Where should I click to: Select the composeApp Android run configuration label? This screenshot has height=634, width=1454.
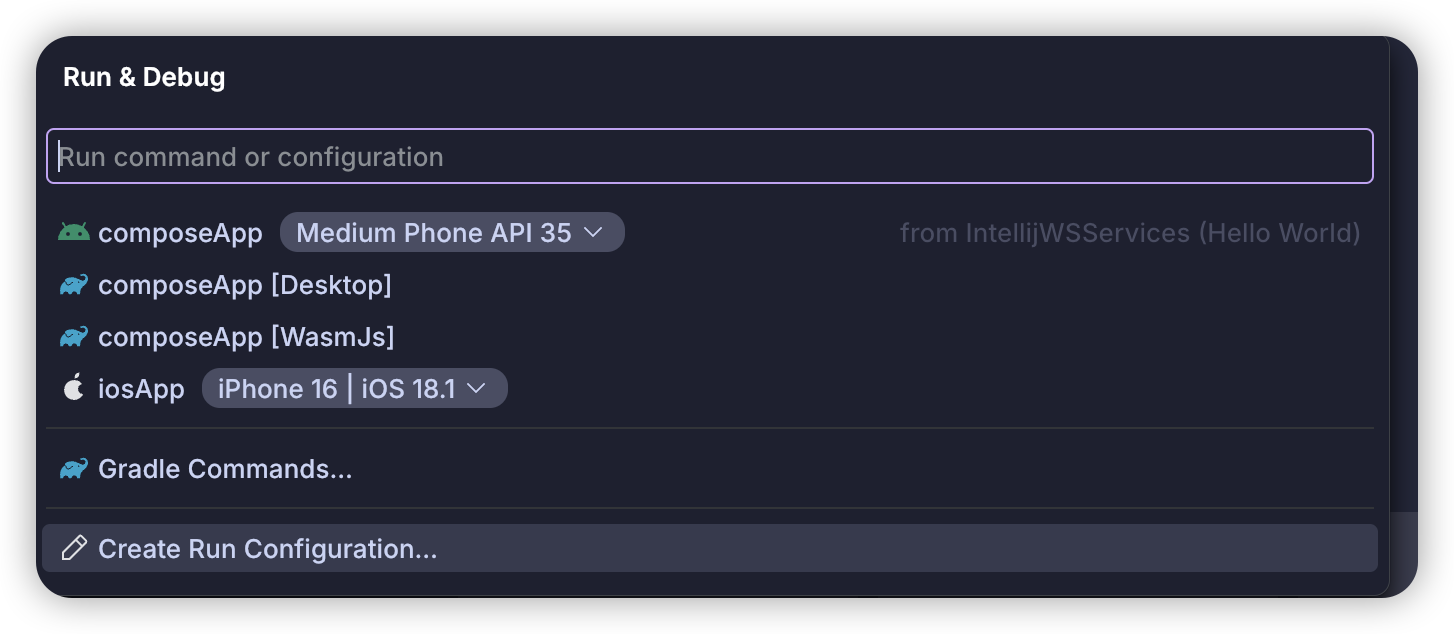pyautogui.click(x=180, y=233)
